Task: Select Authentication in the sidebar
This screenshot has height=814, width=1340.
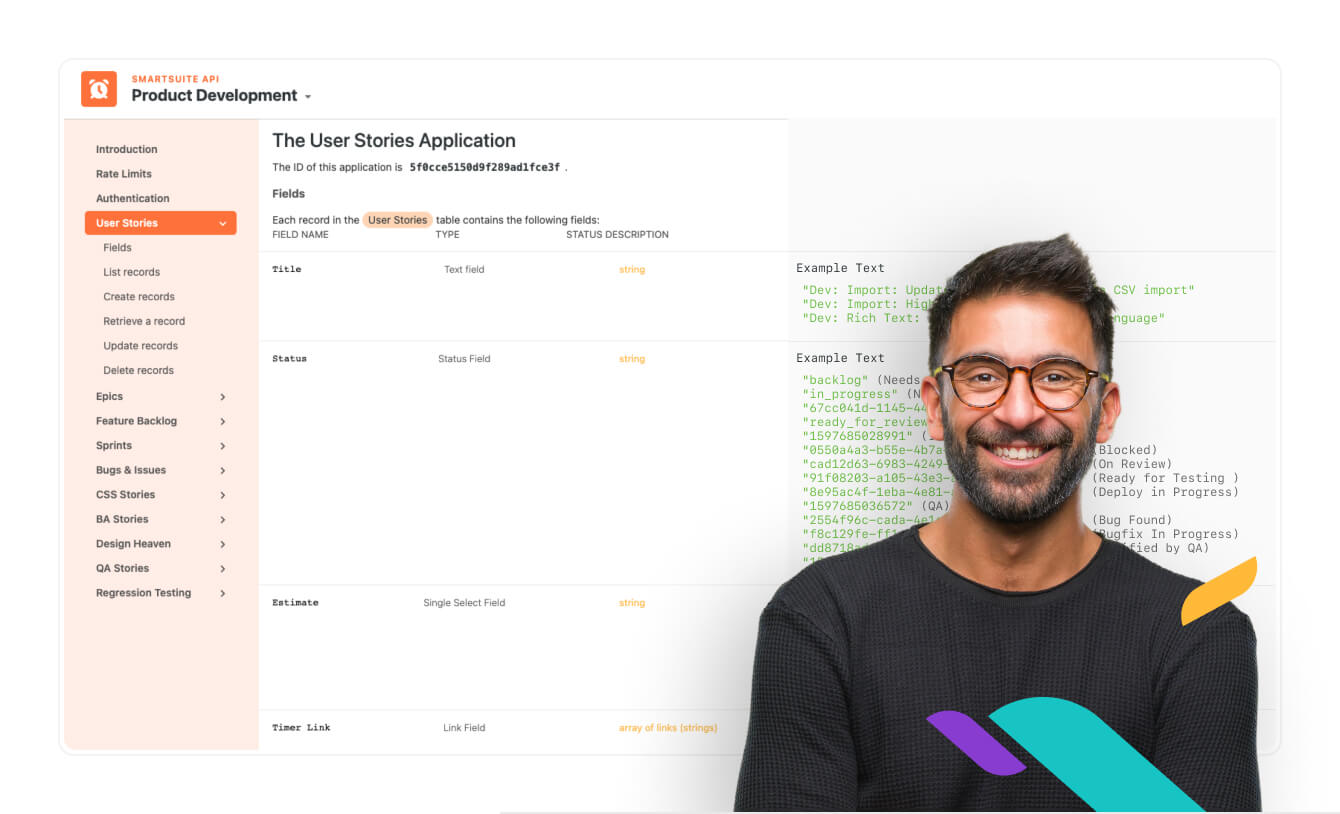Action: click(x=133, y=198)
